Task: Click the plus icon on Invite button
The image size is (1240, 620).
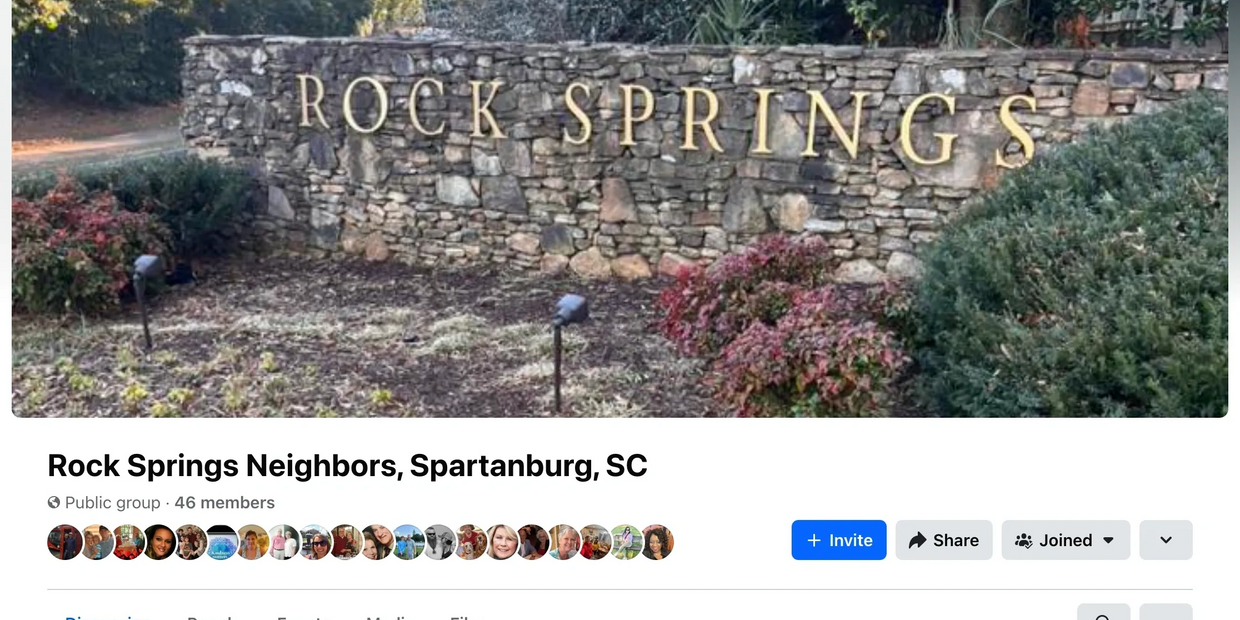Action: (x=814, y=540)
